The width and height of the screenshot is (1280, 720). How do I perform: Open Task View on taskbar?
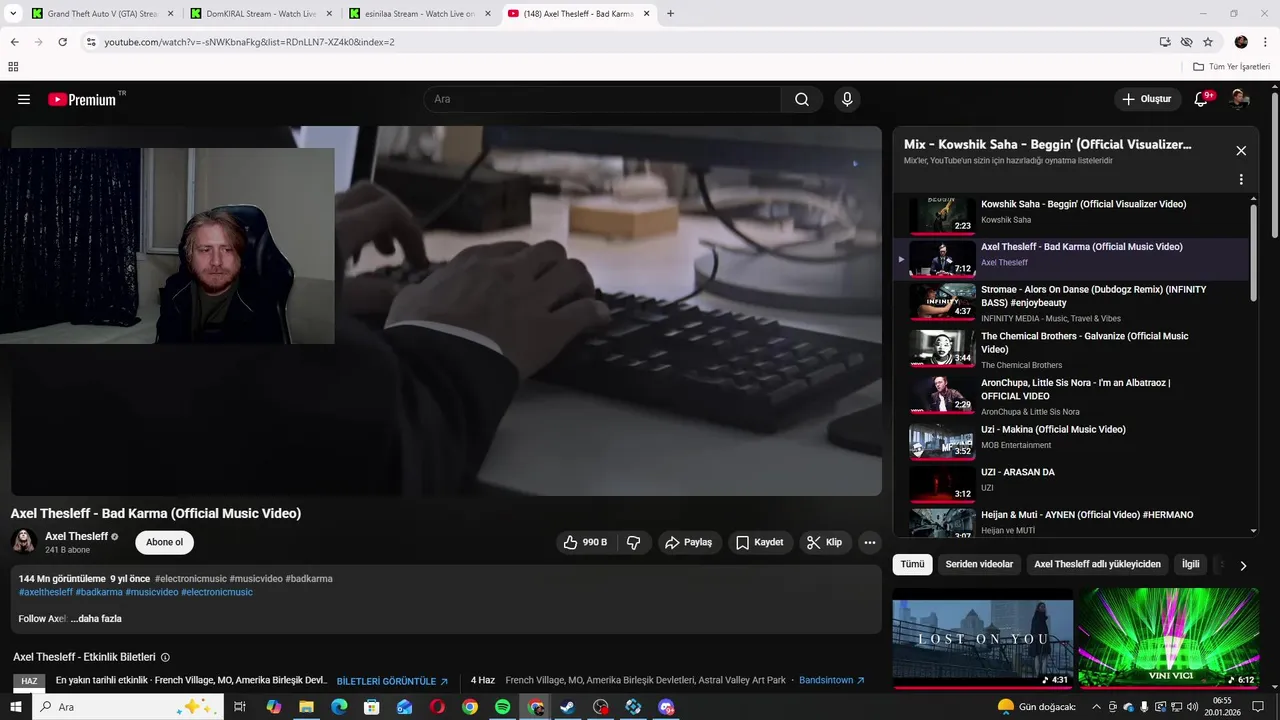click(x=240, y=707)
